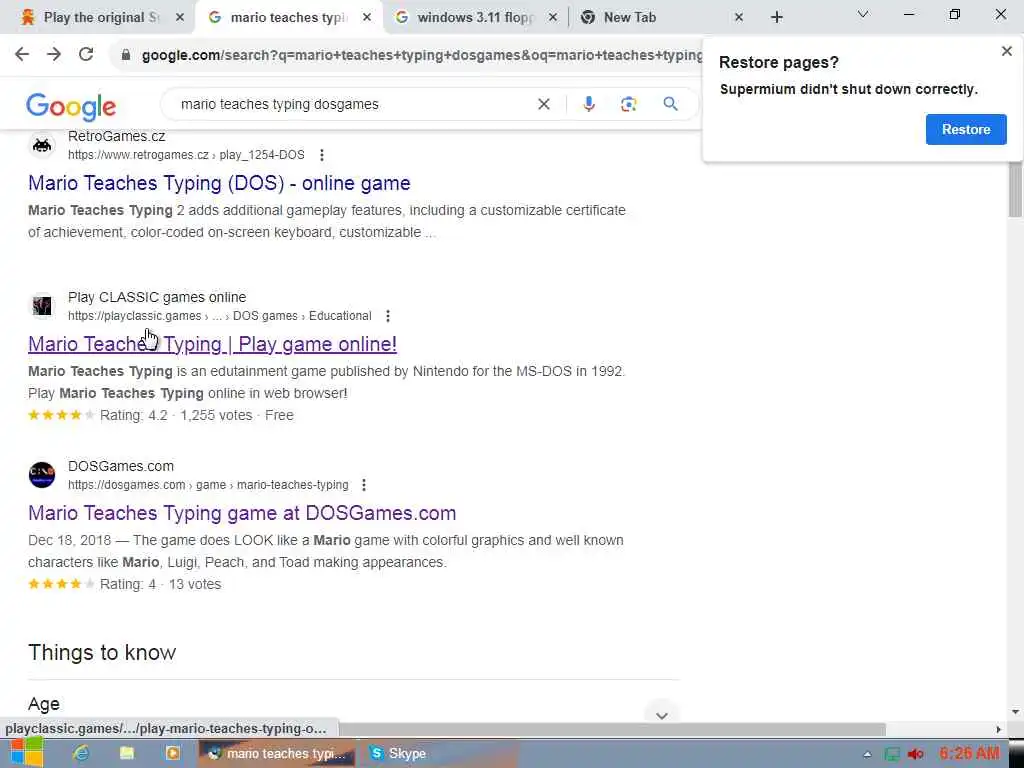The height and width of the screenshot is (768, 1024).
Task: Switch to 'windows 3.11 floppy' tab
Action: click(475, 18)
